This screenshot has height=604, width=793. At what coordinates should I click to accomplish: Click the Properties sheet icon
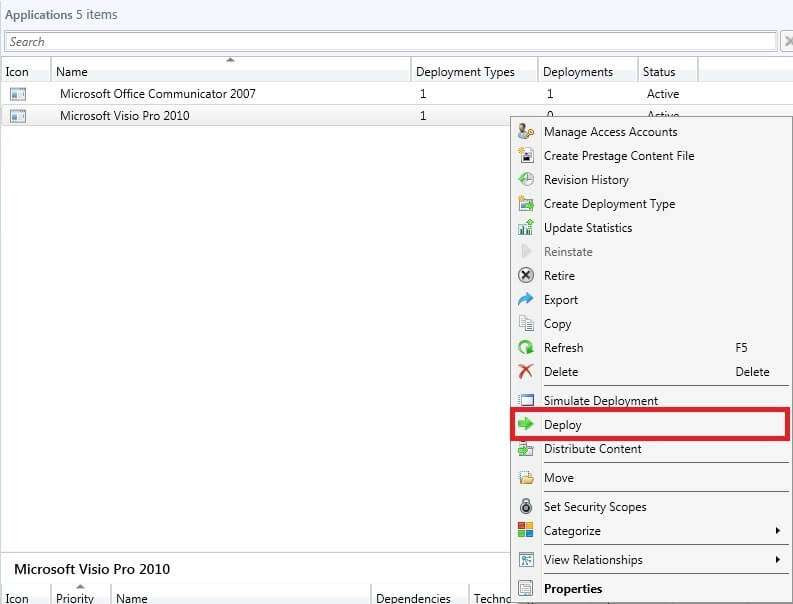point(525,588)
